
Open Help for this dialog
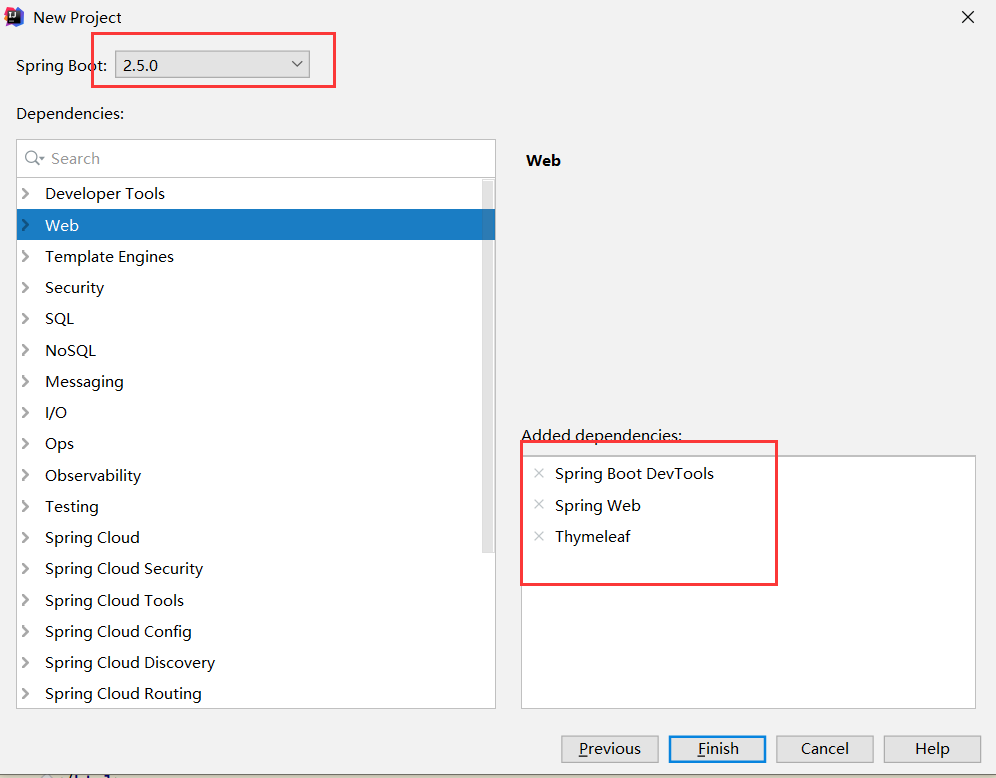(x=932, y=749)
